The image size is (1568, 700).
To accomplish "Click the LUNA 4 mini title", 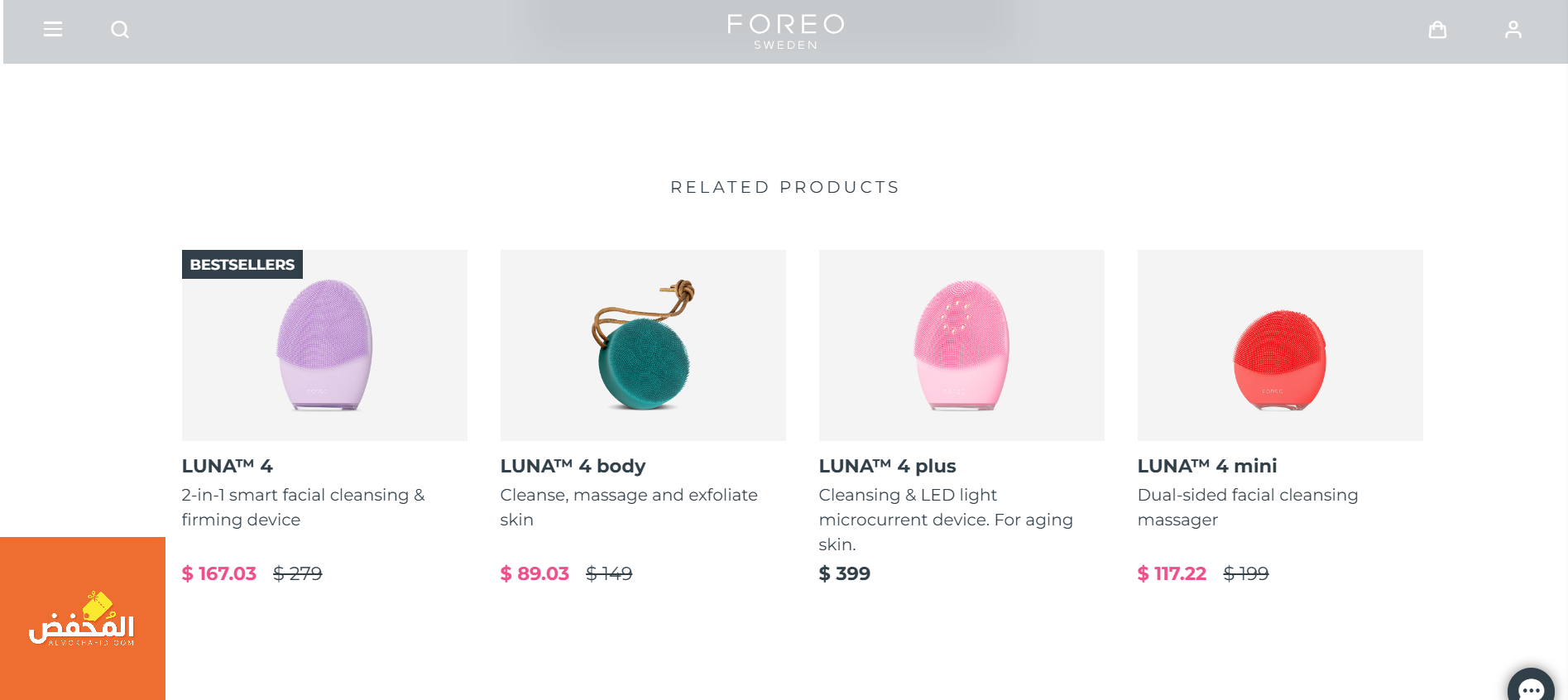I will pyautogui.click(x=1206, y=466).
